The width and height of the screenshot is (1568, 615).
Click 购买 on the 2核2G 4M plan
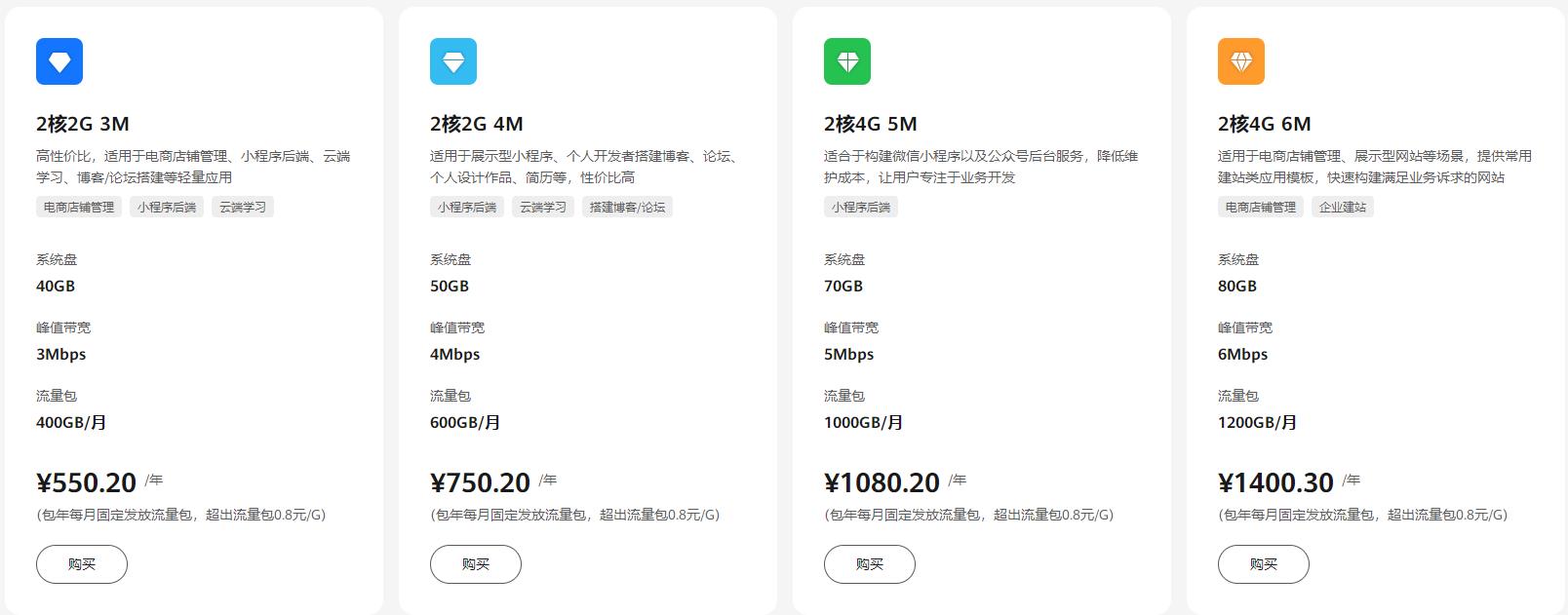[x=475, y=563]
